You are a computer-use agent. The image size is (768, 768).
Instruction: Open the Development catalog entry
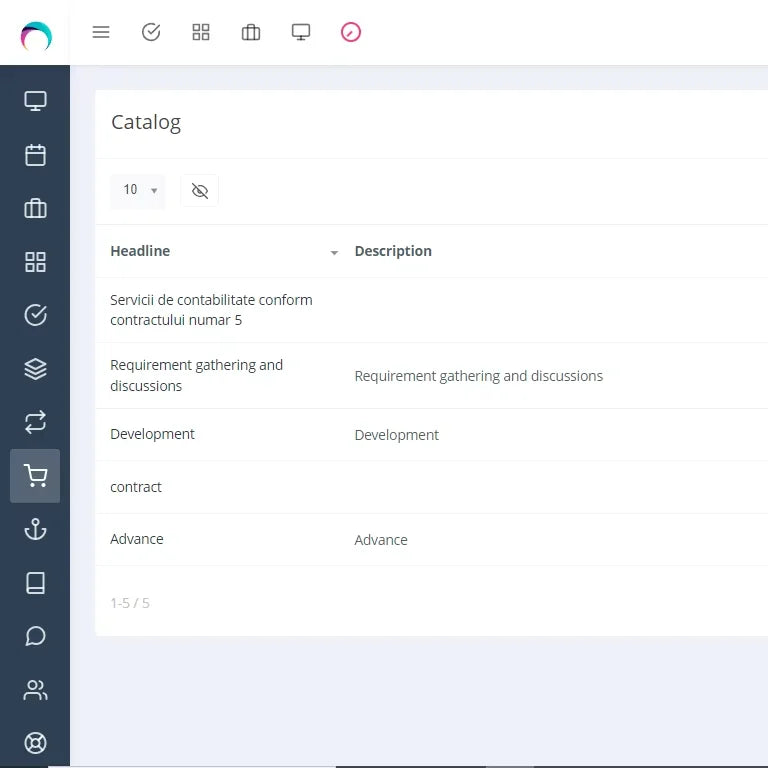pyautogui.click(x=152, y=434)
